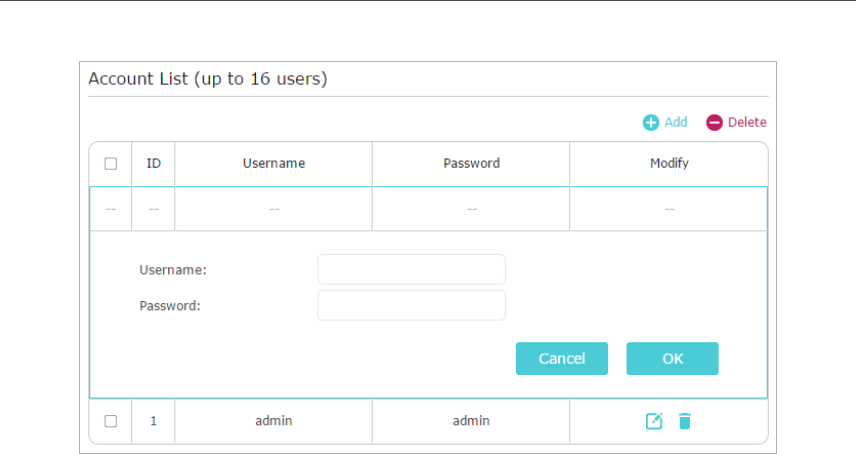Click the Password column header
The image size is (856, 454).
[x=471, y=163]
